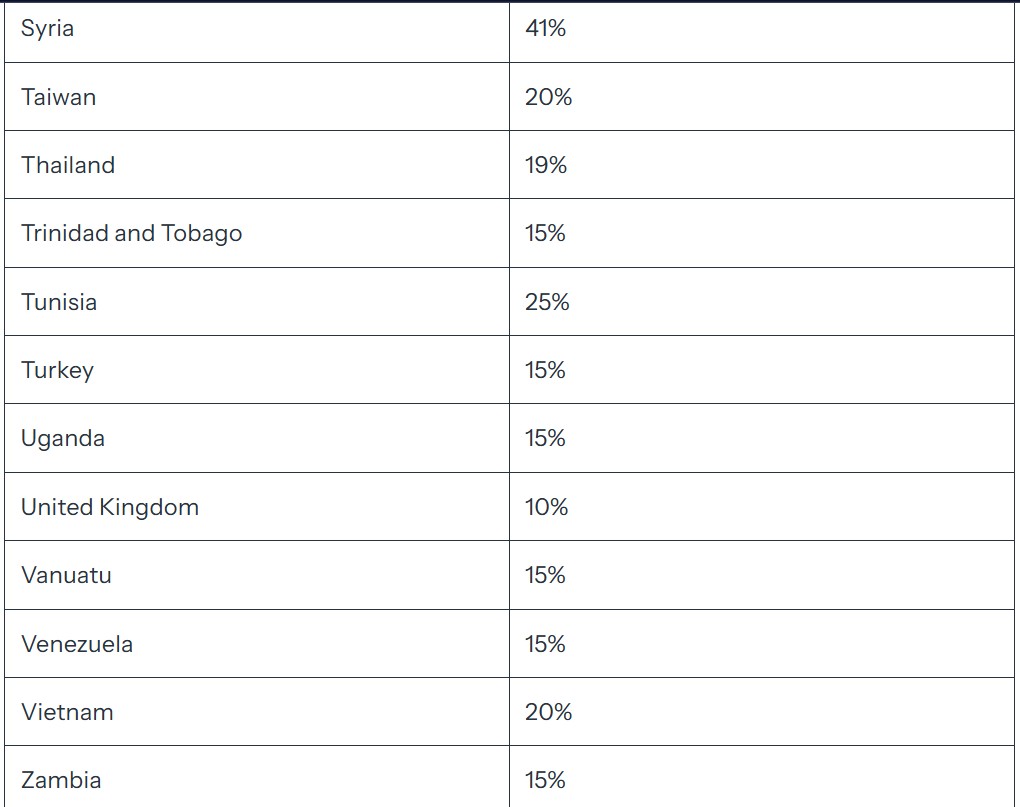Select Vietnam's 20% rate cell
This screenshot has height=807, width=1020.
click(762, 712)
